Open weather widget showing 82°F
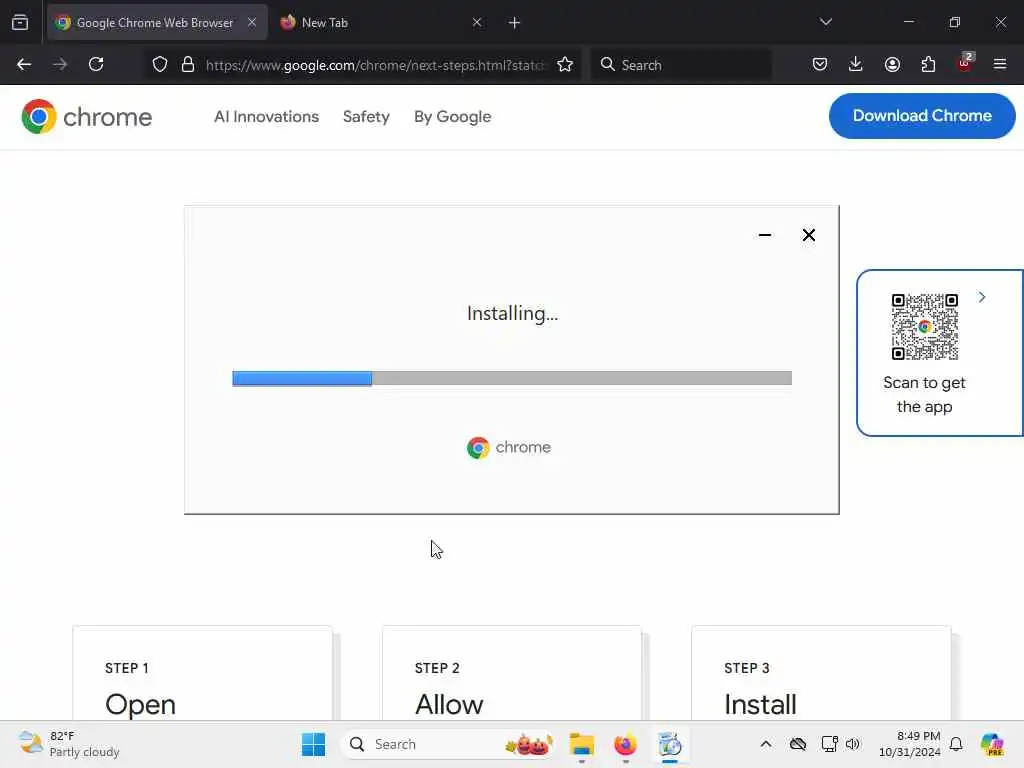 69,744
